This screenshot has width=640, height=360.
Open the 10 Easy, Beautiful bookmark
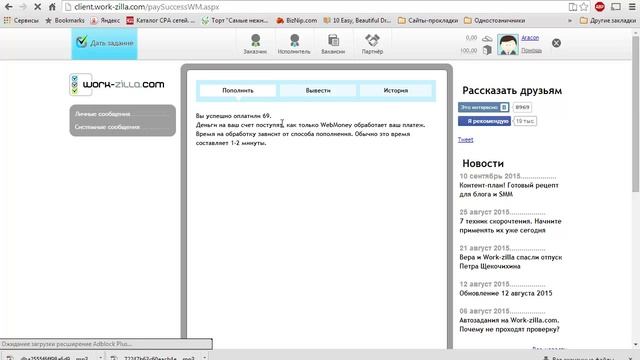(x=358, y=20)
